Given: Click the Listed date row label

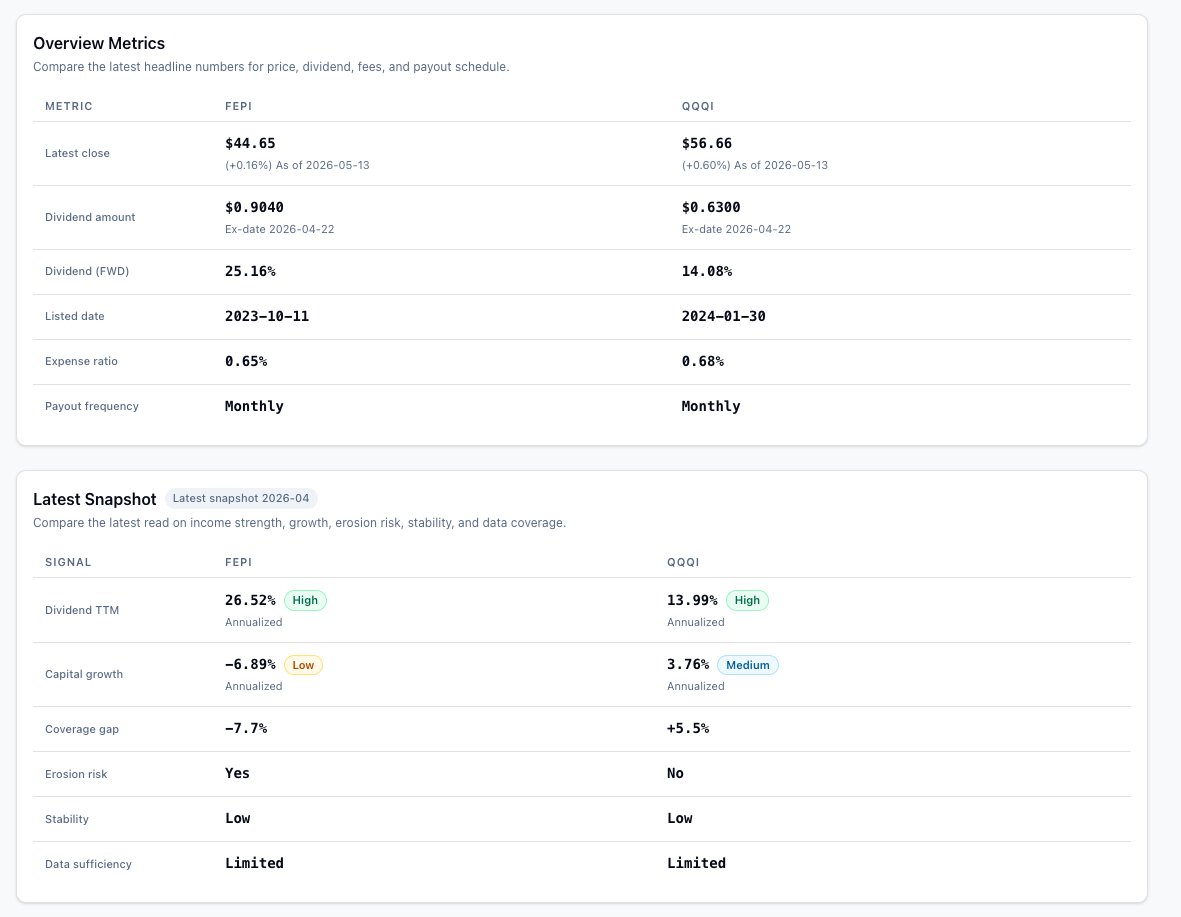Looking at the screenshot, I should 75,316.
